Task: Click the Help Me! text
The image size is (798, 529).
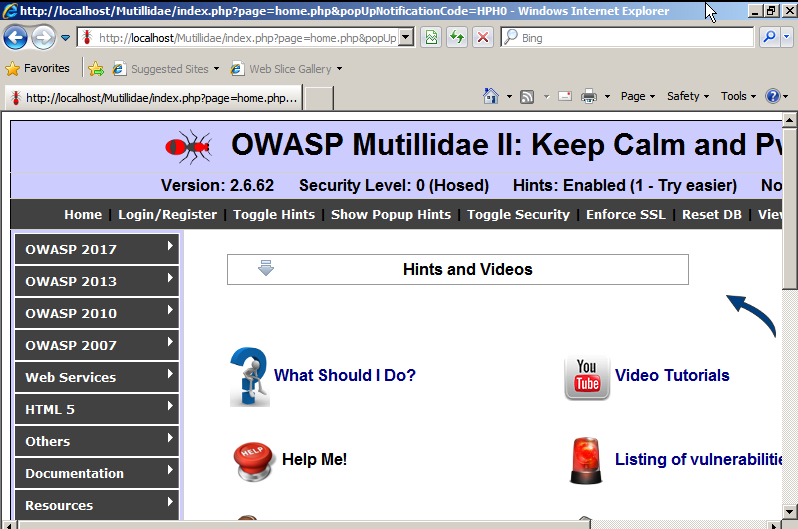Action: click(x=315, y=459)
